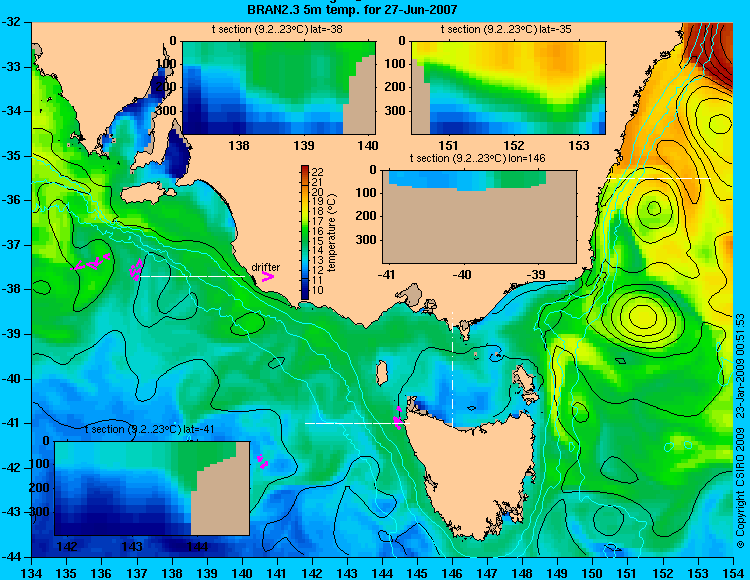
Task: Click Flinders Island northeast of Tasmania
Action: click(x=527, y=380)
